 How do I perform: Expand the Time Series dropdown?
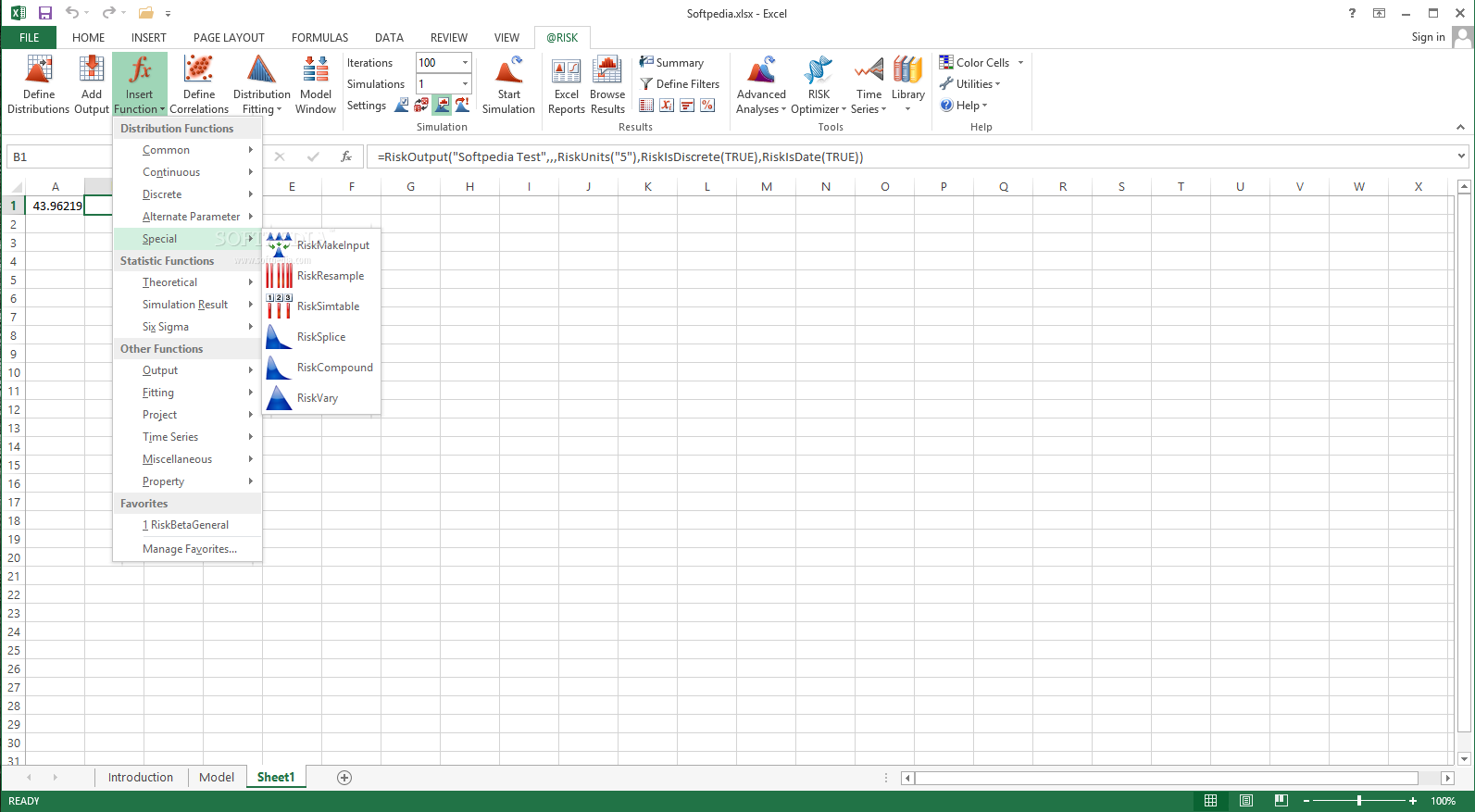point(869,84)
